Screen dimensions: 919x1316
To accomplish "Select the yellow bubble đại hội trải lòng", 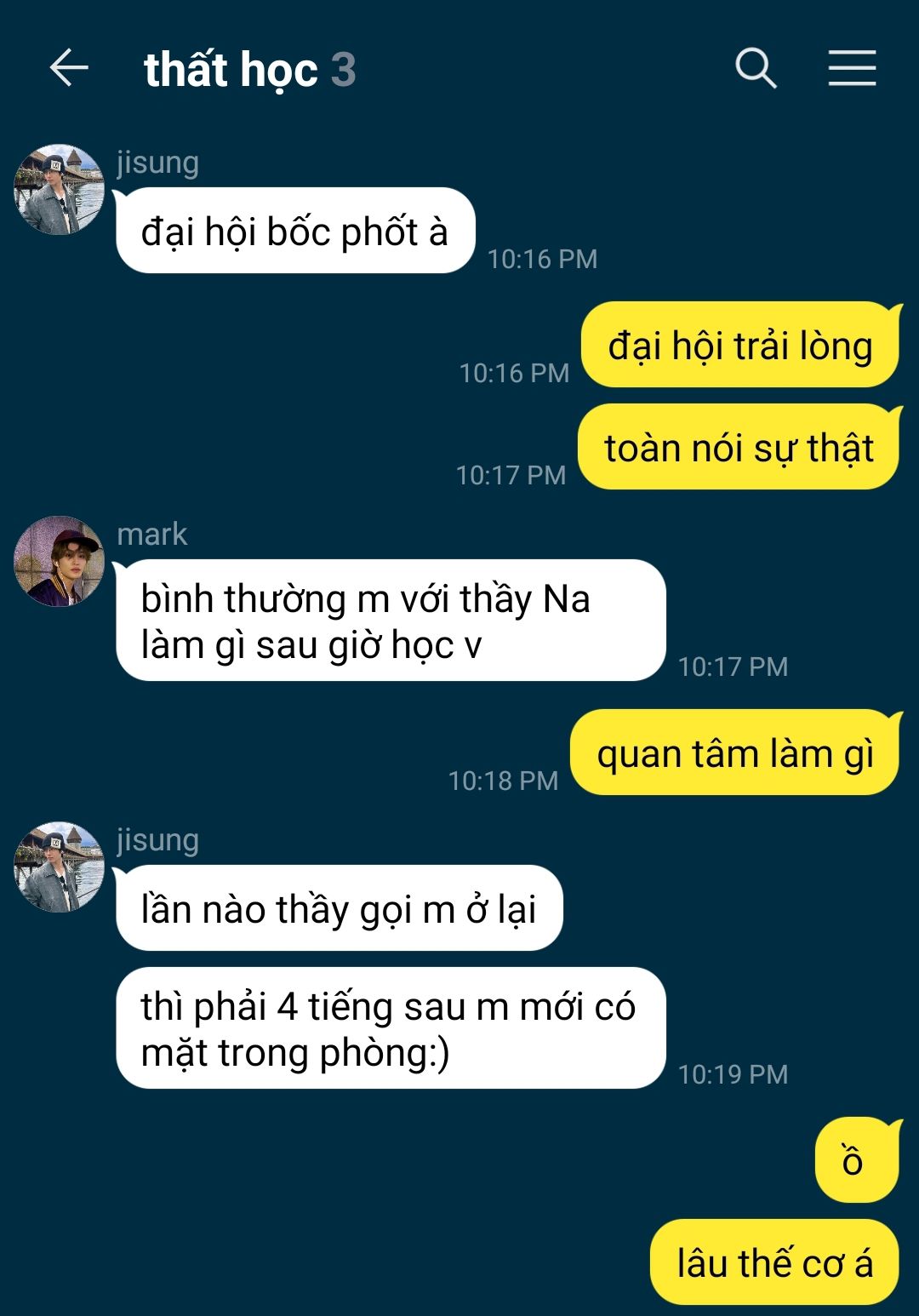I will 740,345.
